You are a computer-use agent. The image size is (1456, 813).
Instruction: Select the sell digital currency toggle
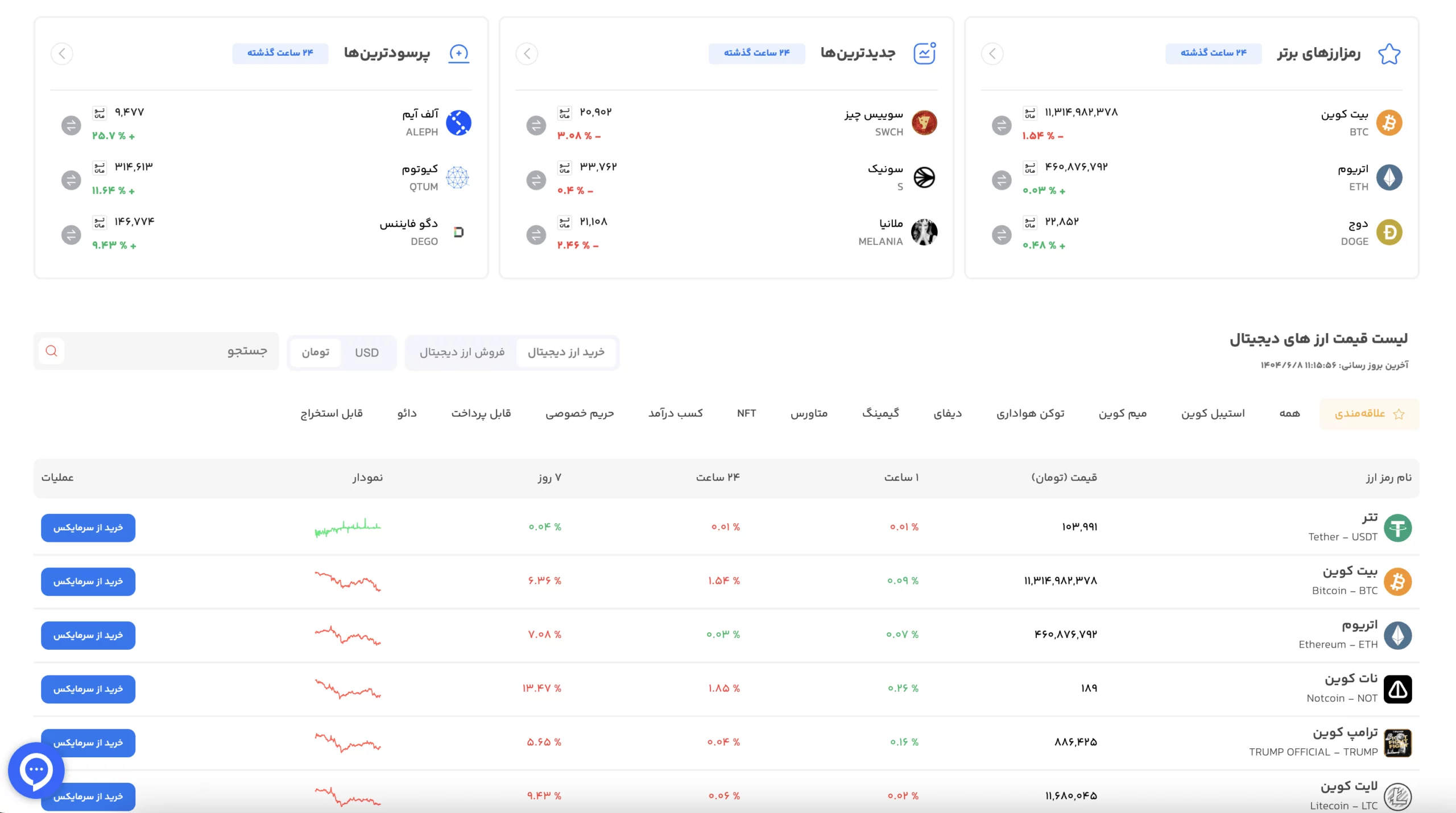[462, 352]
